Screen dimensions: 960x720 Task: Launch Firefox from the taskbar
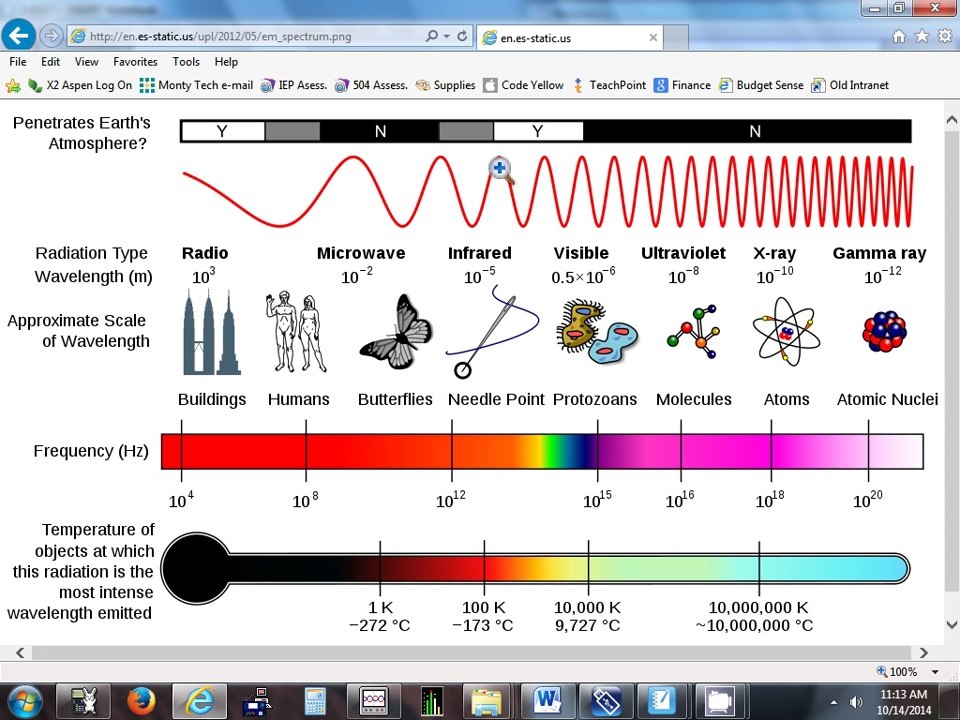tap(141, 701)
